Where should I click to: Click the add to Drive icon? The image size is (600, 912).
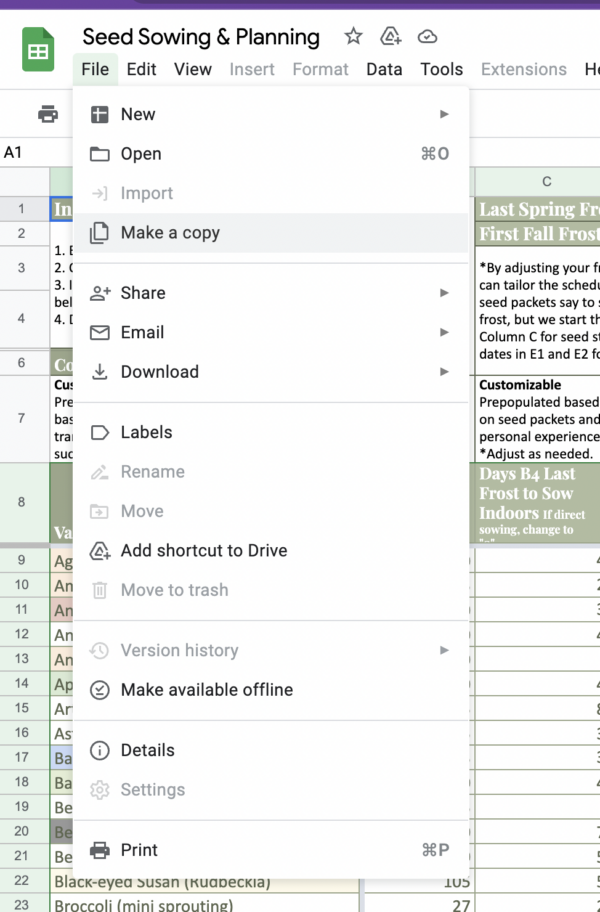point(390,37)
